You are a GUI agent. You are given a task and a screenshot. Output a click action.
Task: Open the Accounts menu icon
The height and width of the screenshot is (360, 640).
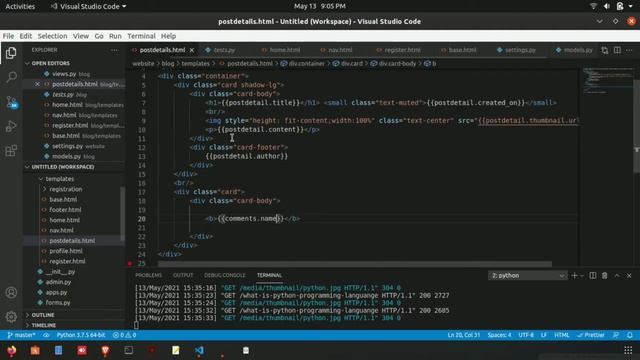[11, 293]
